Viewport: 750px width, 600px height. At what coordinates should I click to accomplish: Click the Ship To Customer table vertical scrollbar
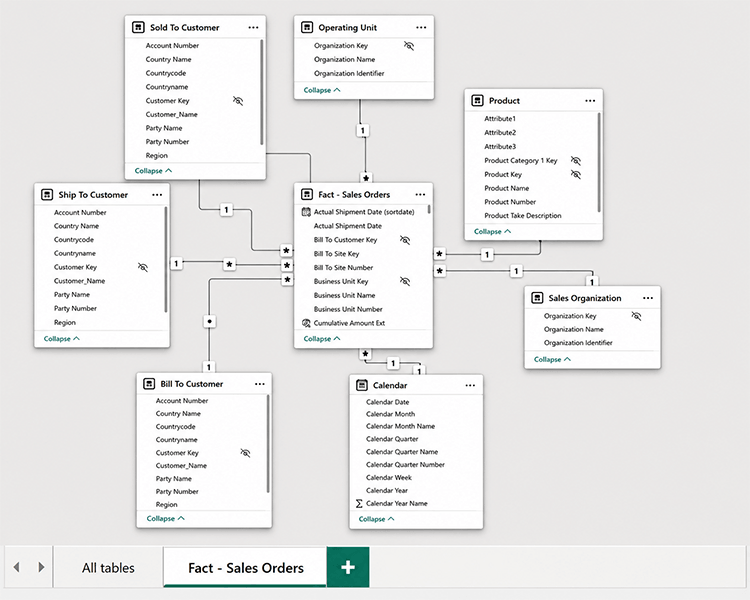[166, 259]
